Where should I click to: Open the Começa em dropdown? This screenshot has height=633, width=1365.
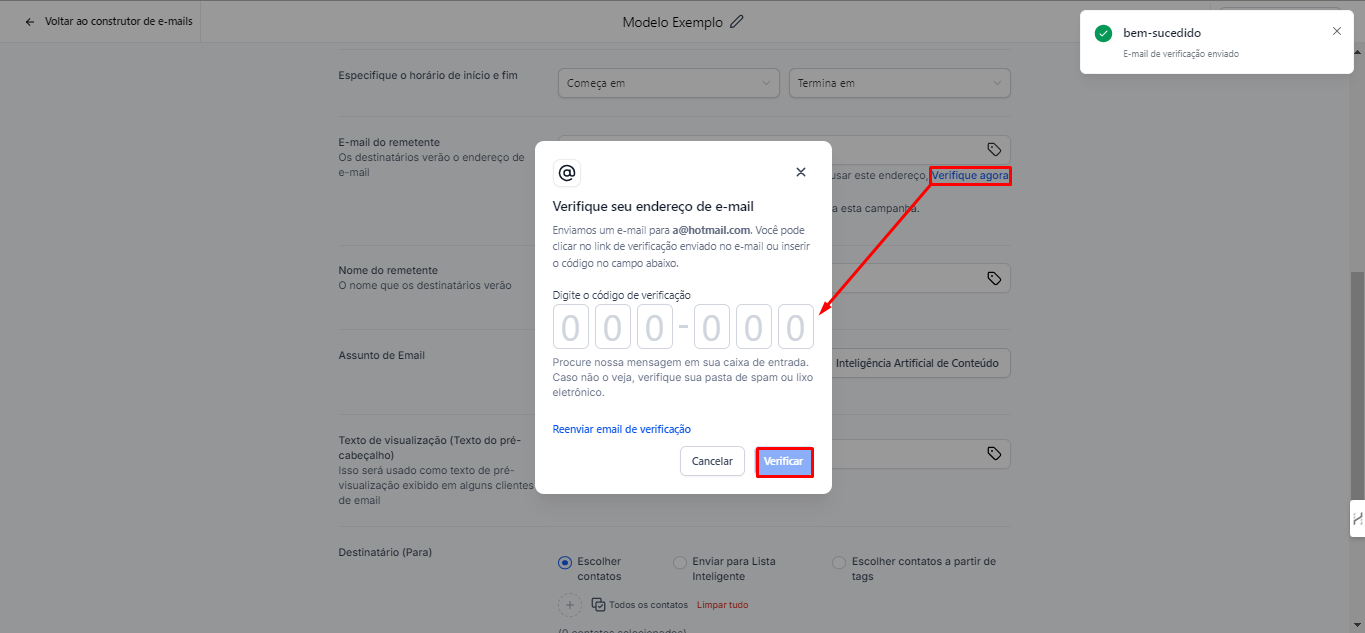[668, 83]
